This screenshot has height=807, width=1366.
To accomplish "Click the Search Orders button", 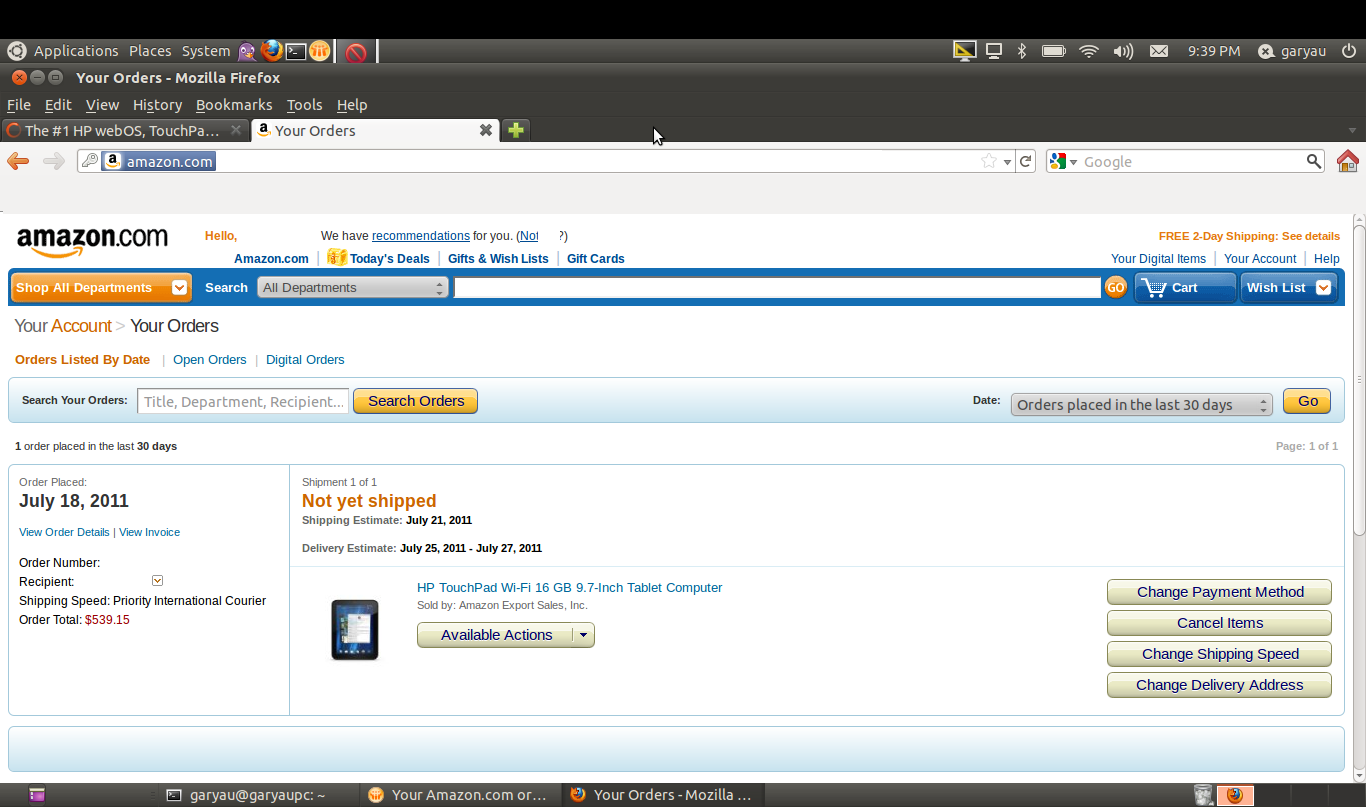I will click(416, 401).
